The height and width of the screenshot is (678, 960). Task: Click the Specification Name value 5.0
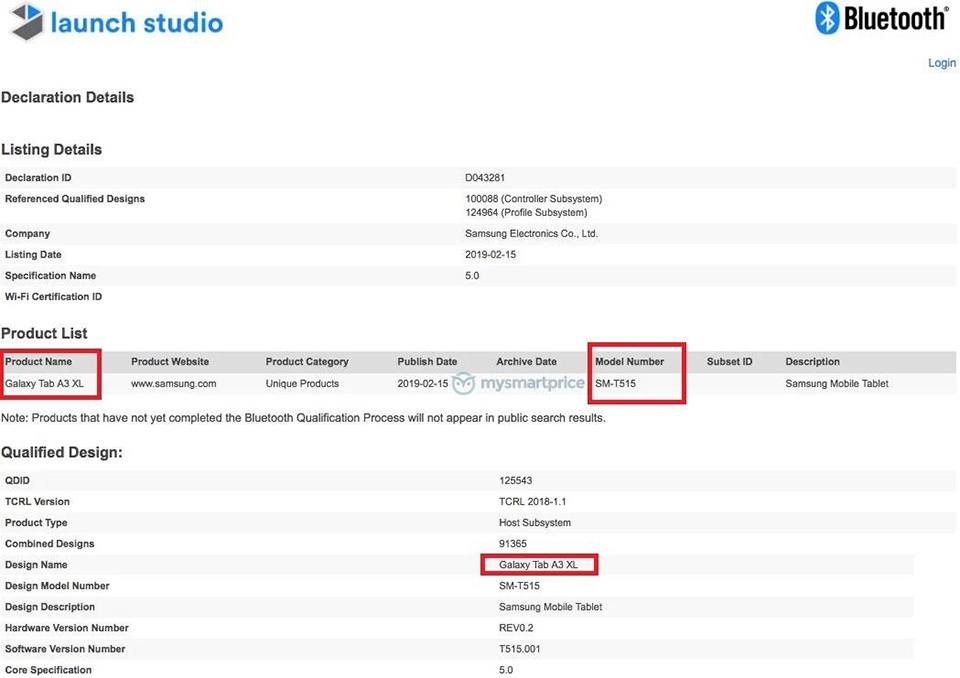(472, 276)
